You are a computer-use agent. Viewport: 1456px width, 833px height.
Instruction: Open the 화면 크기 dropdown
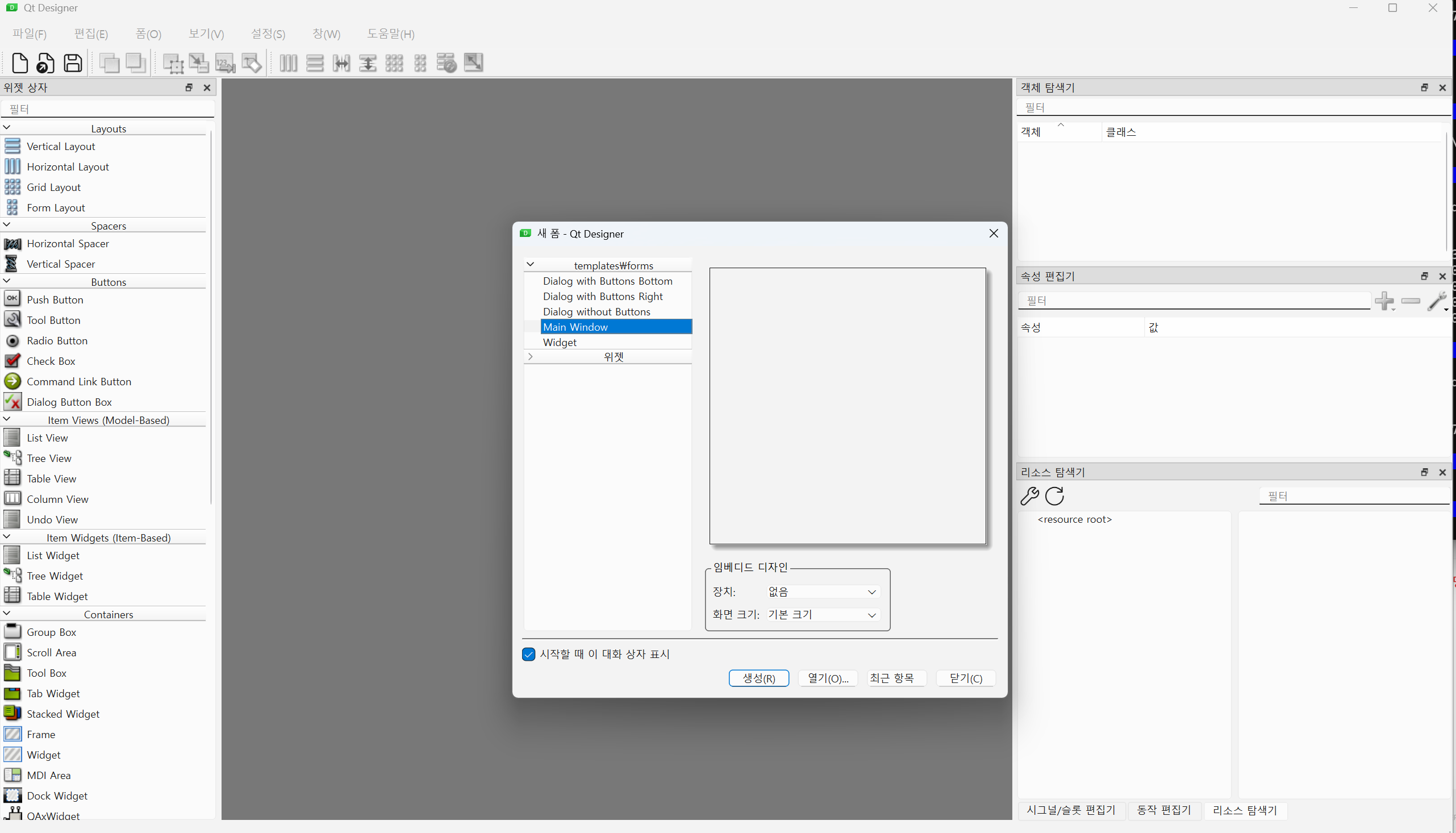coord(823,614)
